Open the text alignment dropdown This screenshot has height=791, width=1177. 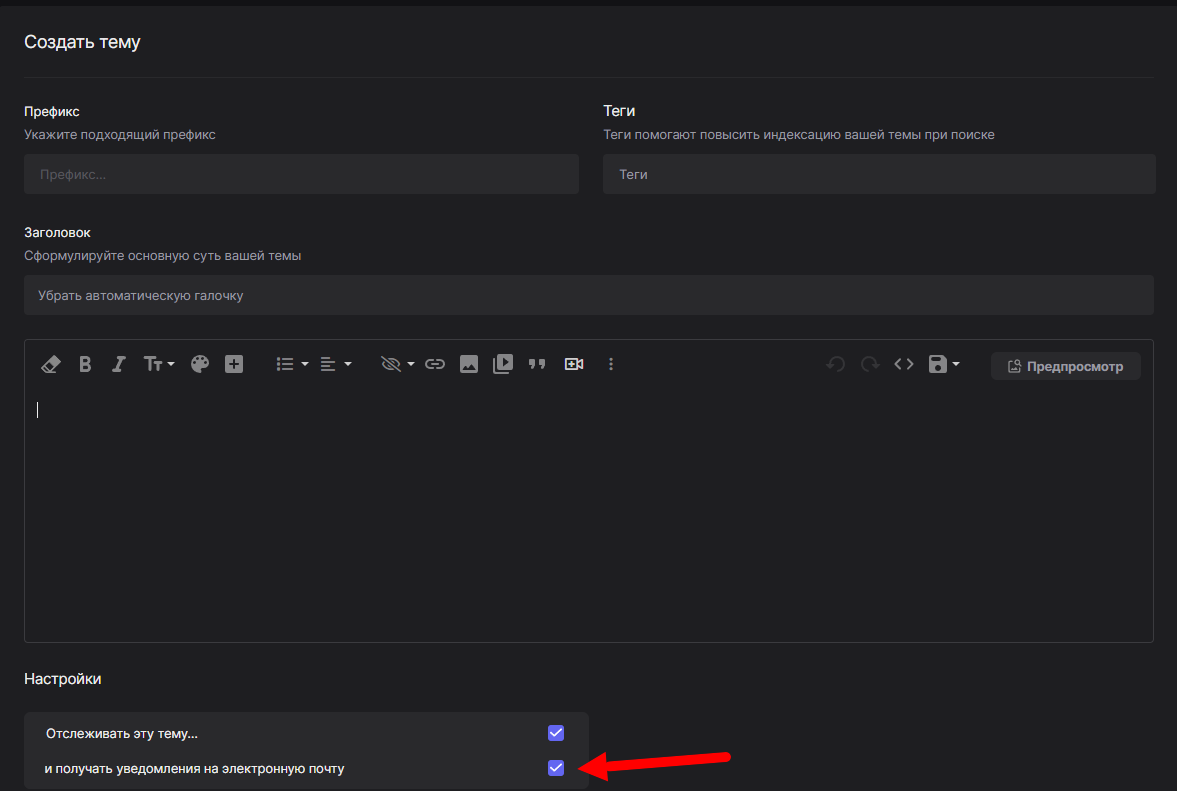(336, 365)
